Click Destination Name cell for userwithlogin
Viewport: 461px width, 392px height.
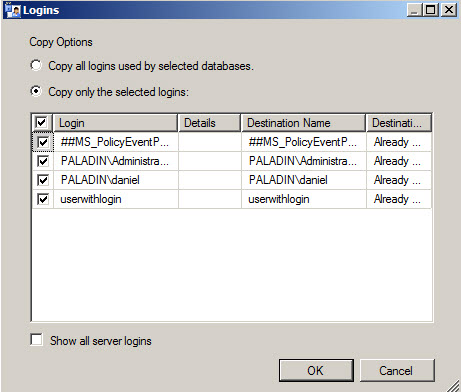304,199
